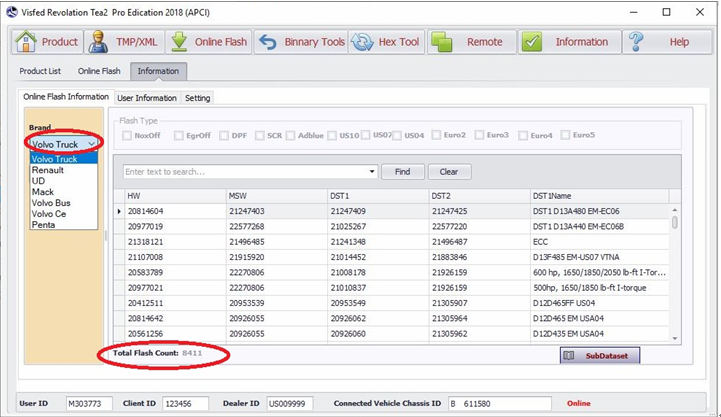The image size is (721, 417).
Task: Select Volvo Truck in Brand list
Action: tap(64, 159)
